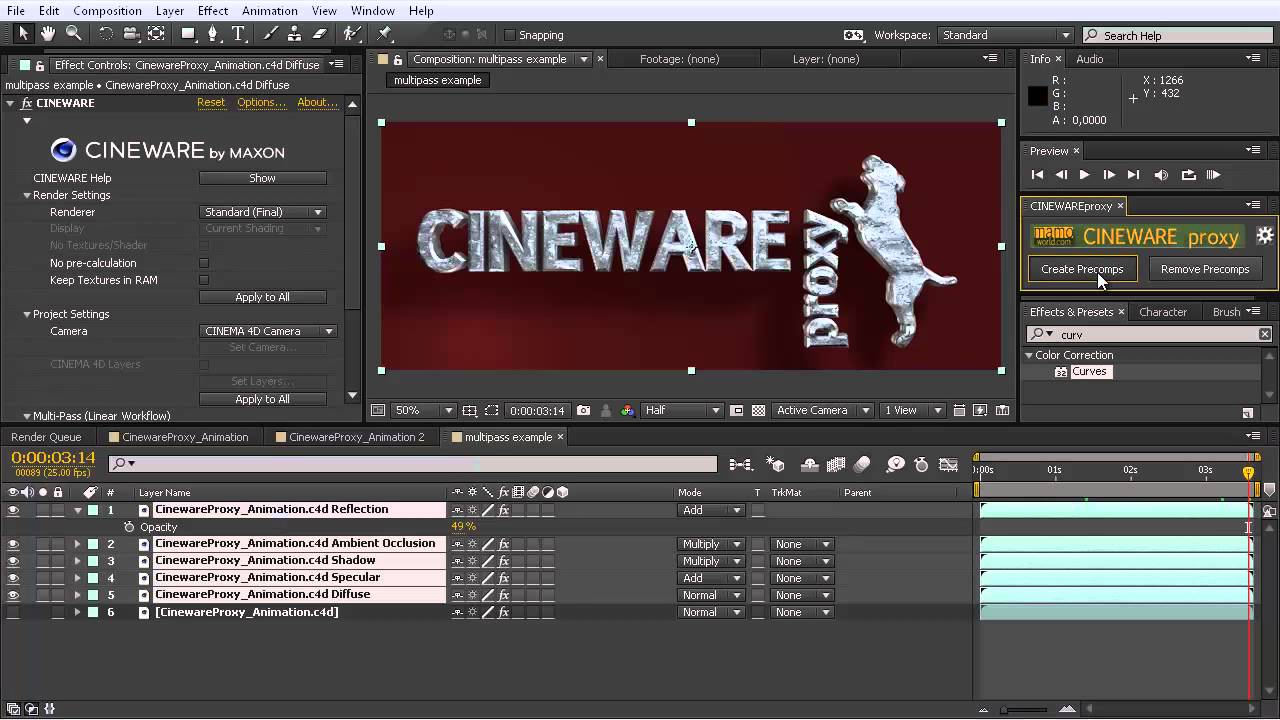This screenshot has height=720, width=1280.
Task: Toggle the frame blending timeline icon
Action: (836, 464)
